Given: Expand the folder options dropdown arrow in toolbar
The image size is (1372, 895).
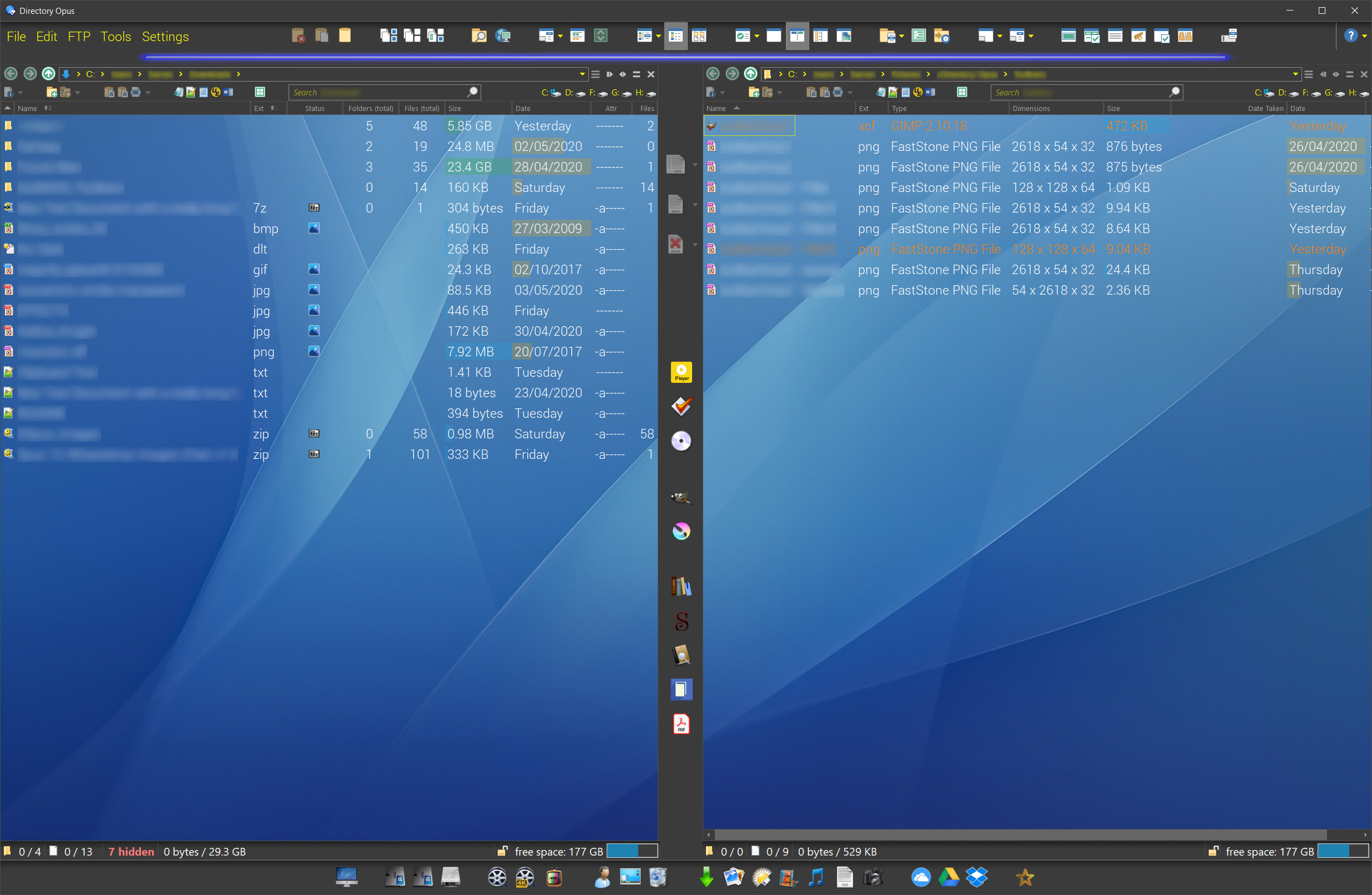Looking at the screenshot, I should click(x=901, y=36).
